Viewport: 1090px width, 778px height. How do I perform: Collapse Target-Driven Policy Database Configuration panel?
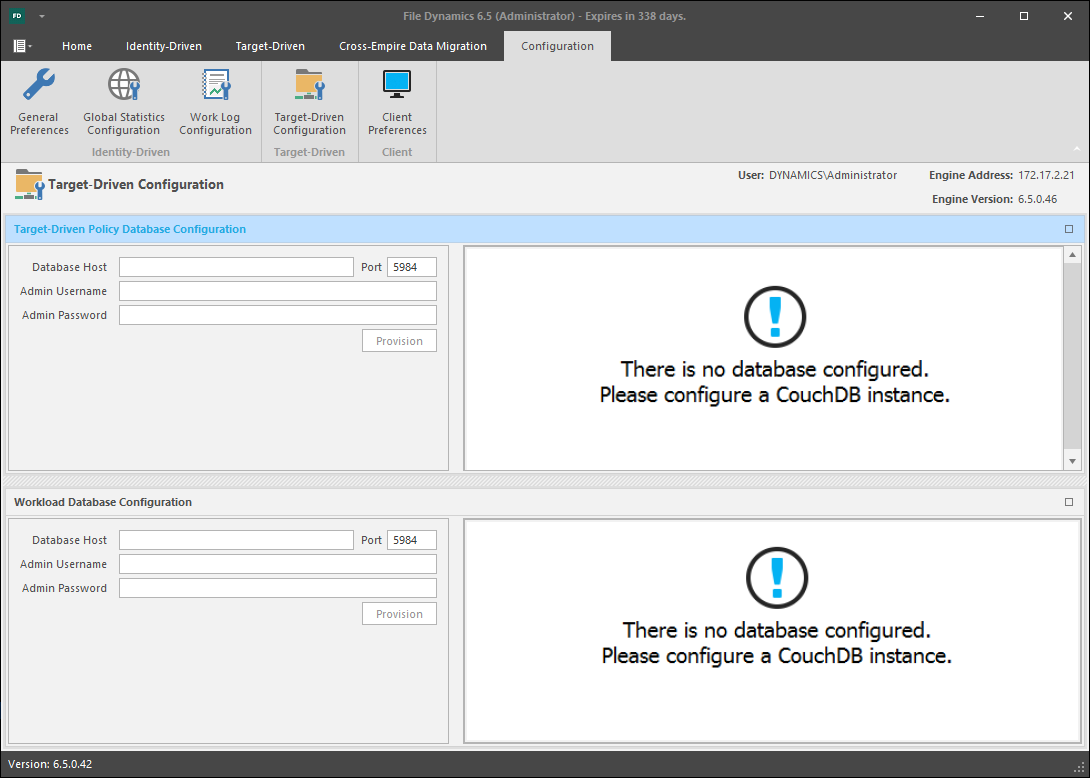click(1069, 229)
